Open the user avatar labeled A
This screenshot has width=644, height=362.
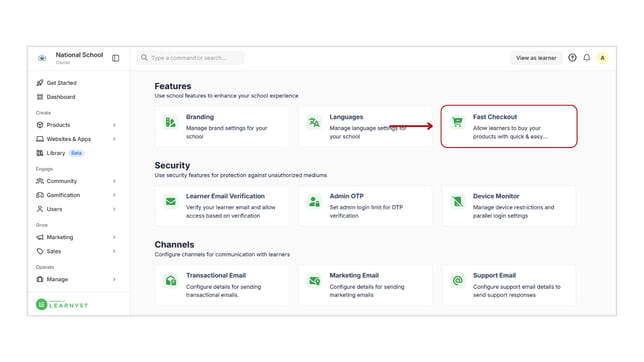pos(603,58)
